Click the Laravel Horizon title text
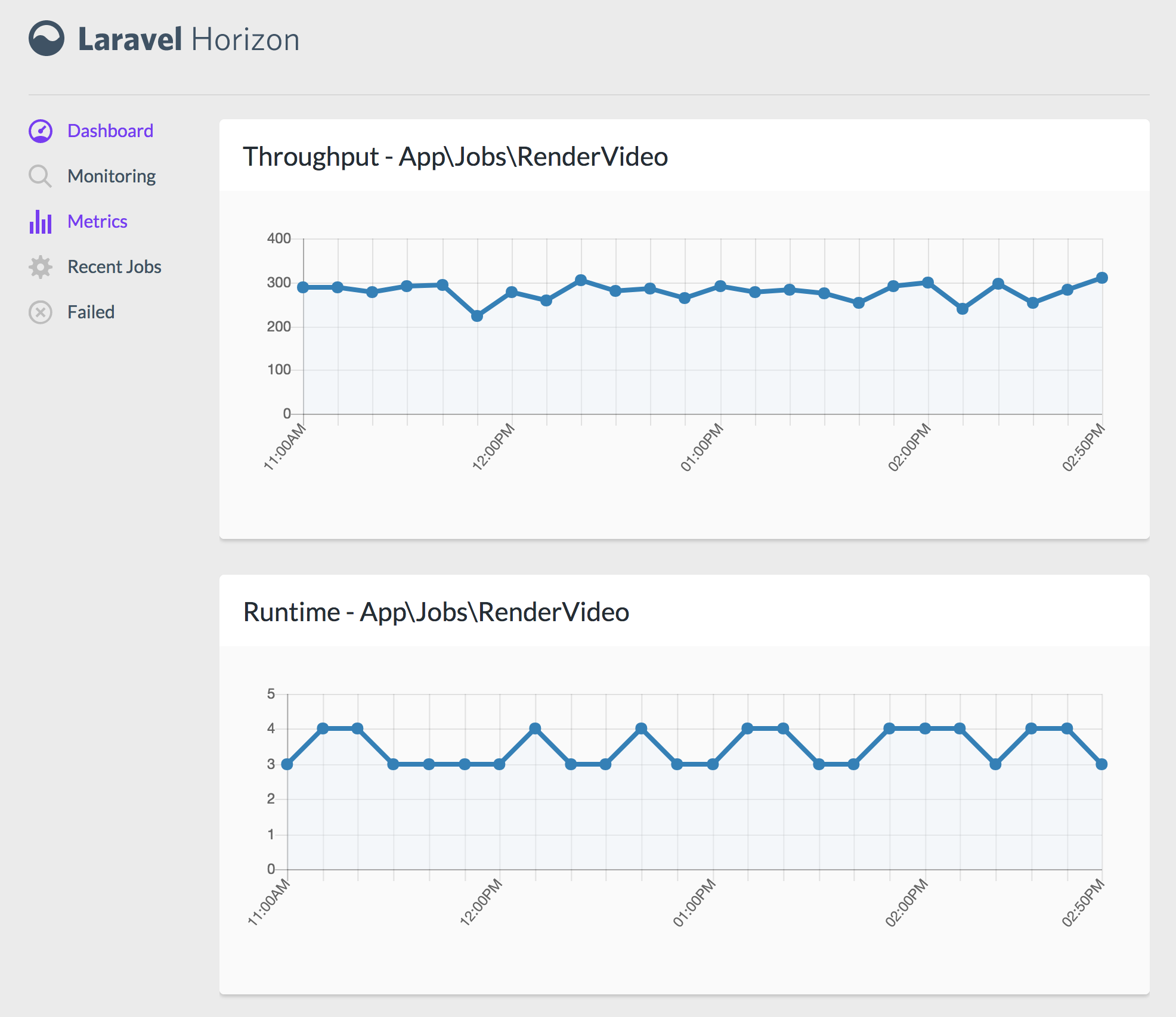Image resolution: width=1176 pixels, height=1017 pixels. click(188, 40)
